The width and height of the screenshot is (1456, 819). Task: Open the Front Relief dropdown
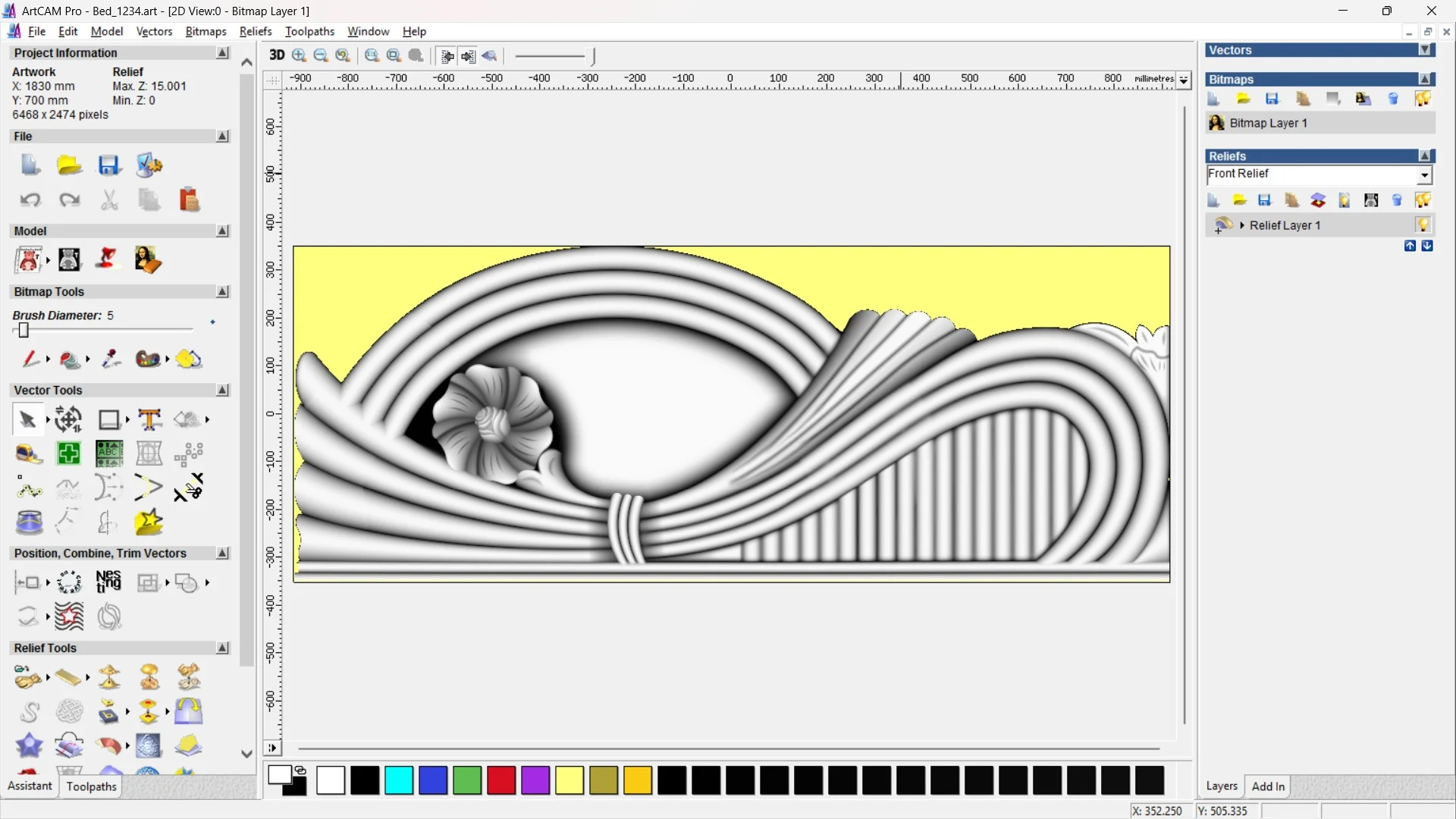1425,175
